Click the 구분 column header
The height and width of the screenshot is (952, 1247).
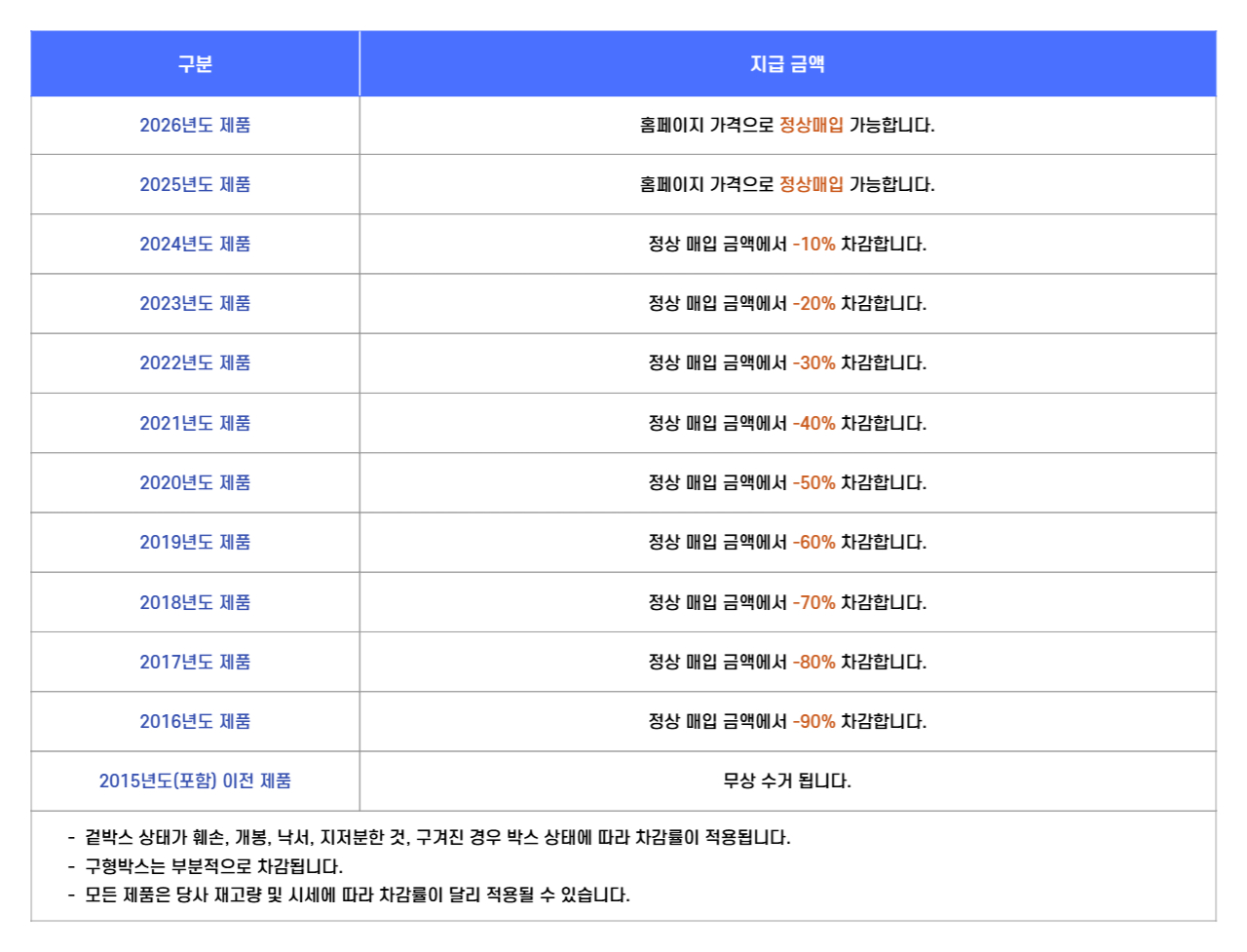coord(195,64)
